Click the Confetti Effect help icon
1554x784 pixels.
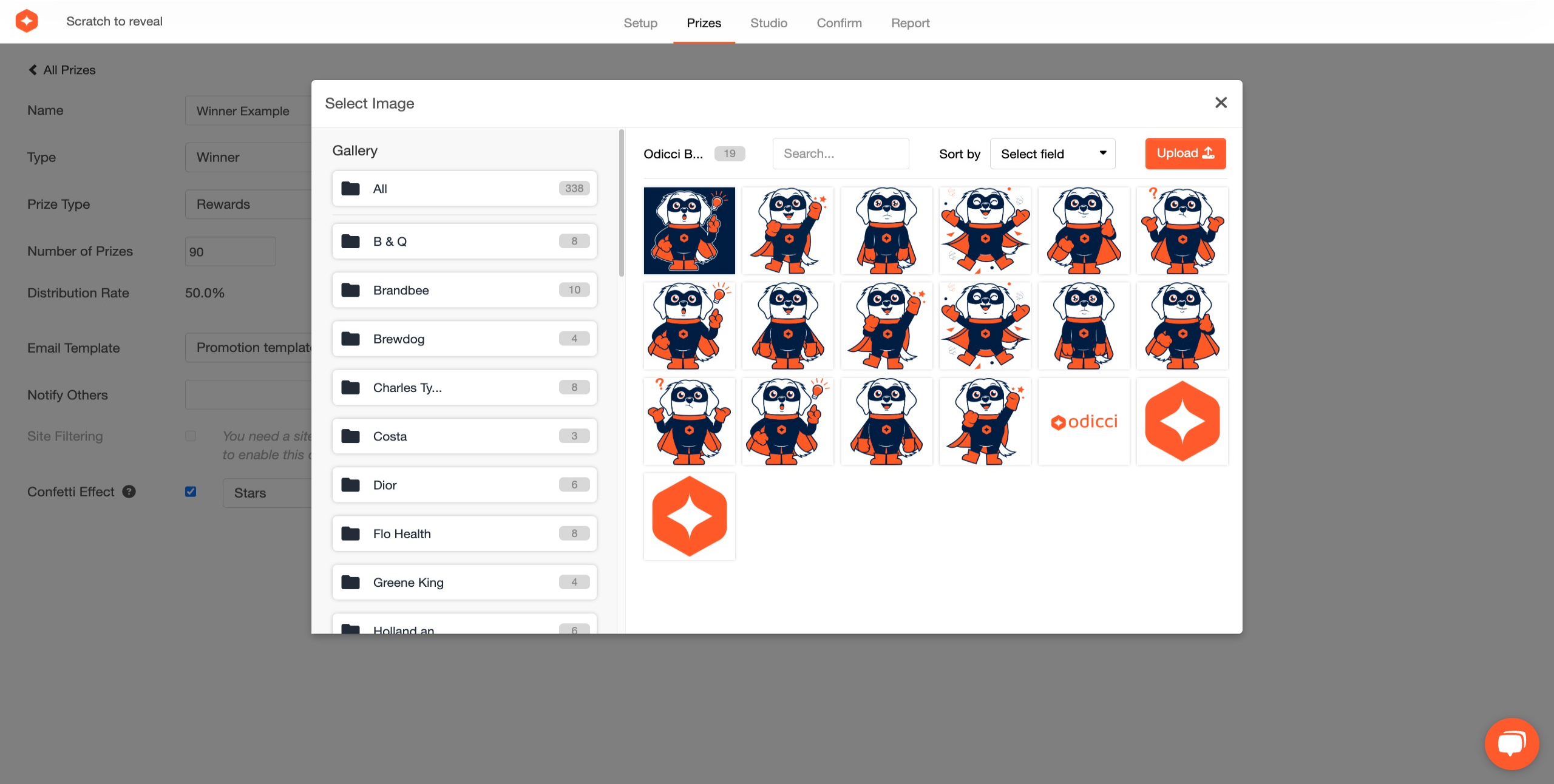point(129,492)
